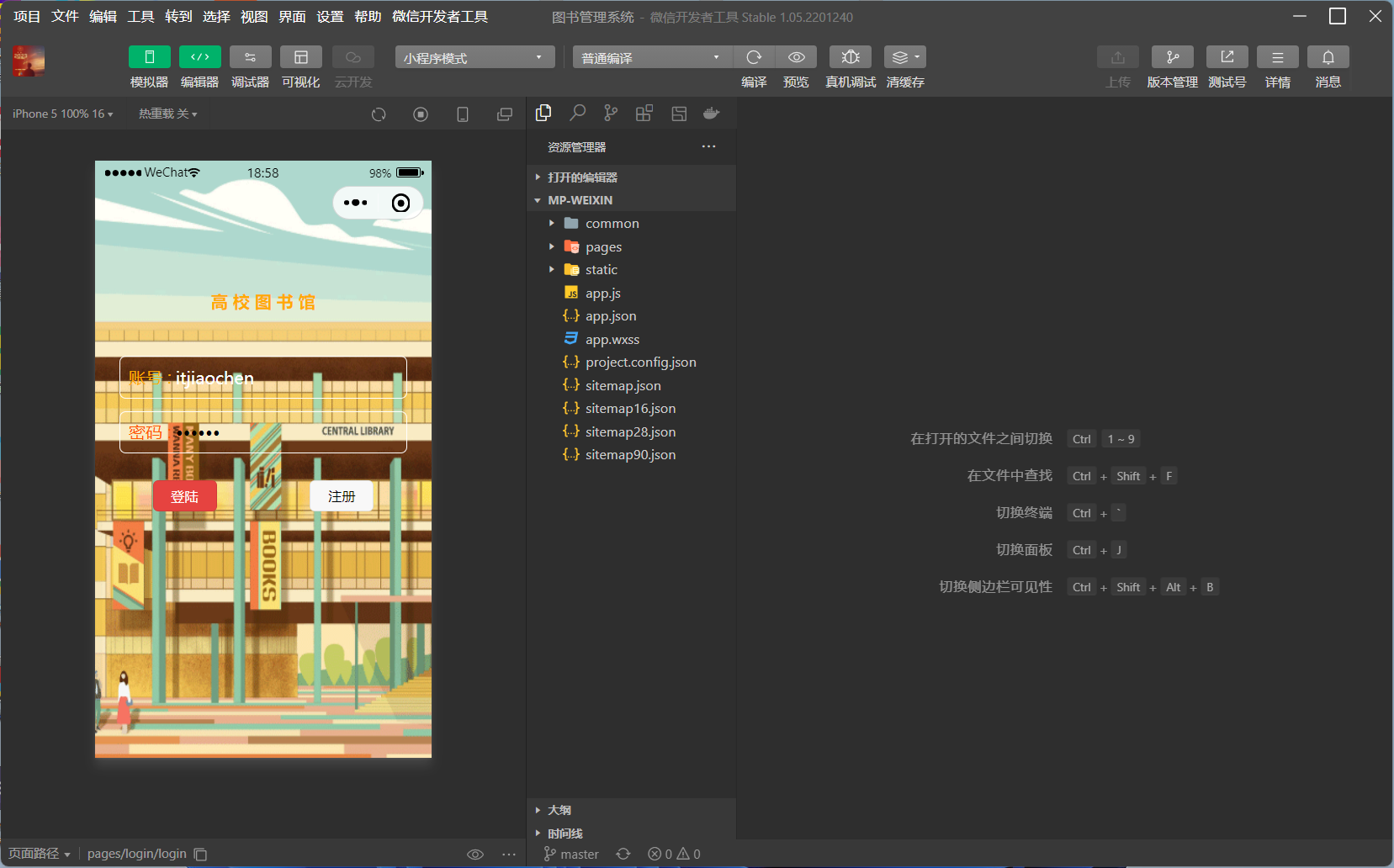Open the file explorer icon
1394x868 pixels.
point(543,113)
